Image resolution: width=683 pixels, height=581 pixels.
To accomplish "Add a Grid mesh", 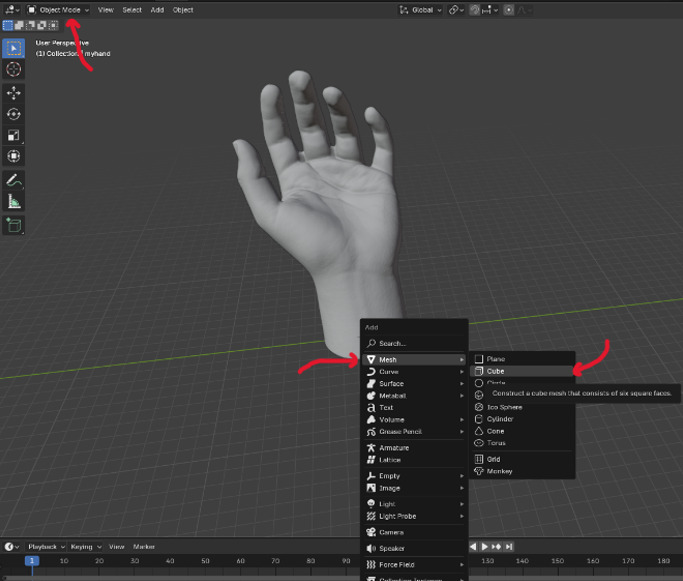I will pos(522,459).
